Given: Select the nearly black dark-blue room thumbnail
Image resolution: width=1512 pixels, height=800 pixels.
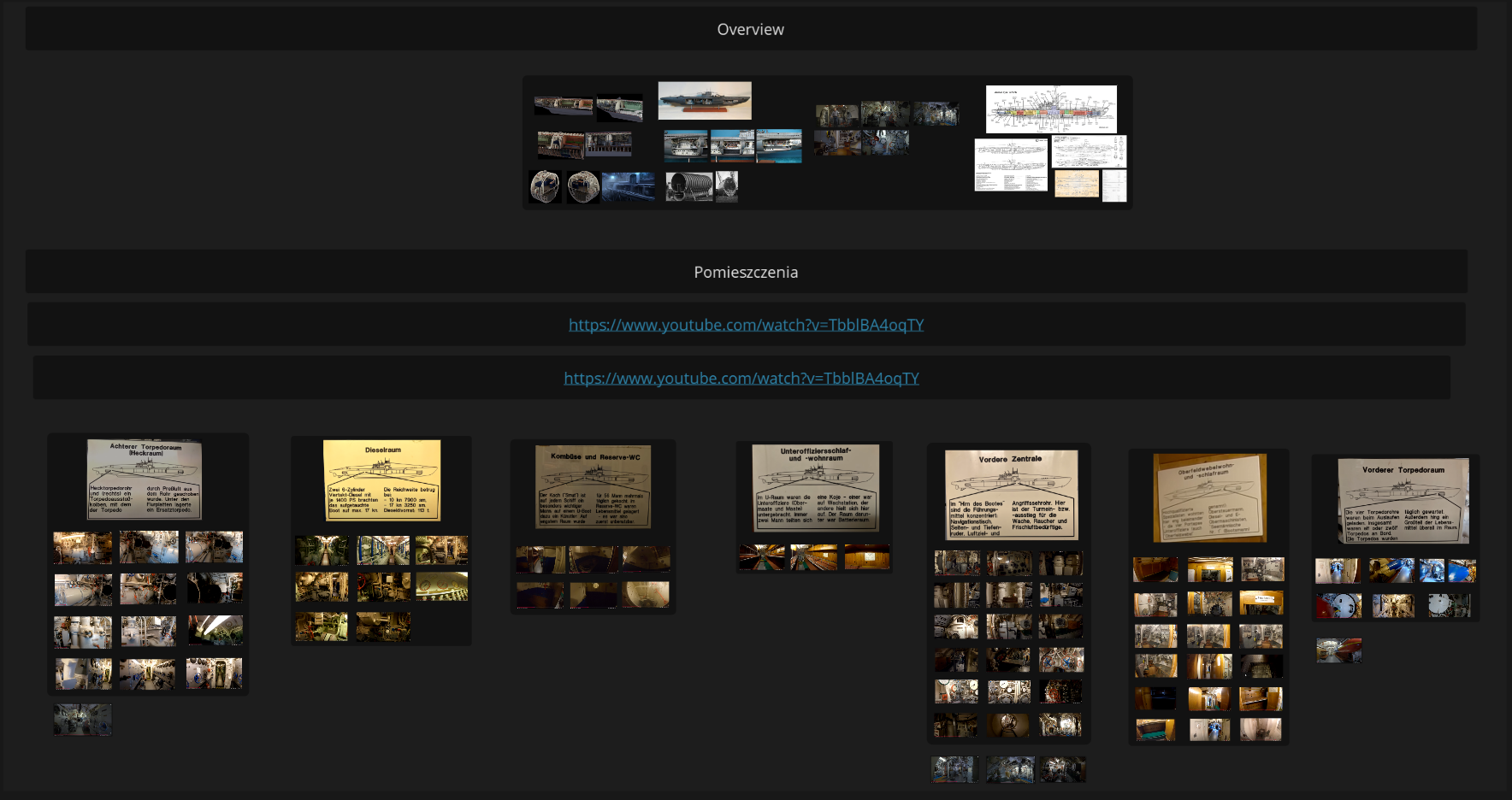Looking at the screenshot, I should pyautogui.click(x=1155, y=698).
